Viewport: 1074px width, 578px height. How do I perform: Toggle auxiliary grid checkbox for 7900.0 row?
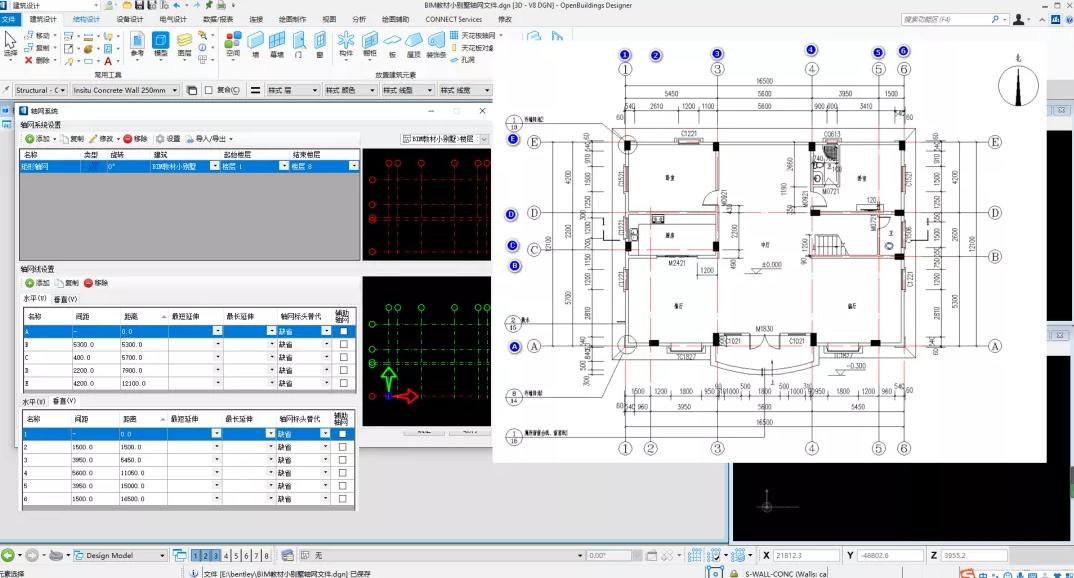click(x=344, y=370)
